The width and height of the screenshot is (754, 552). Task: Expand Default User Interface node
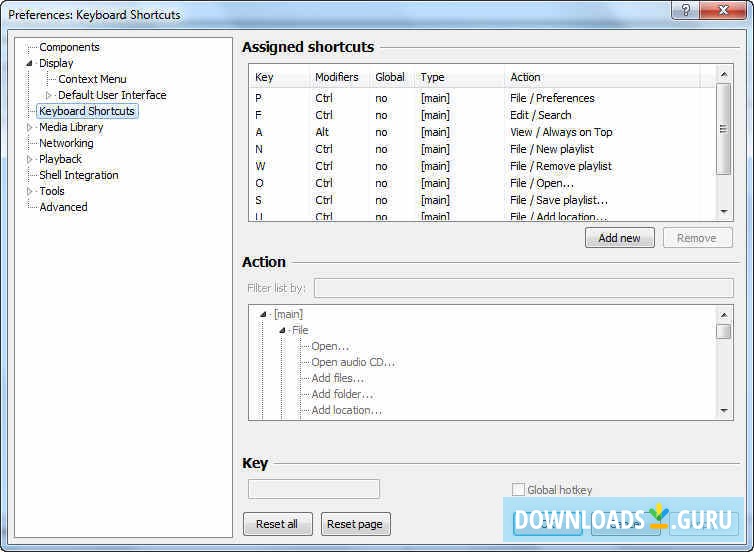tap(49, 95)
